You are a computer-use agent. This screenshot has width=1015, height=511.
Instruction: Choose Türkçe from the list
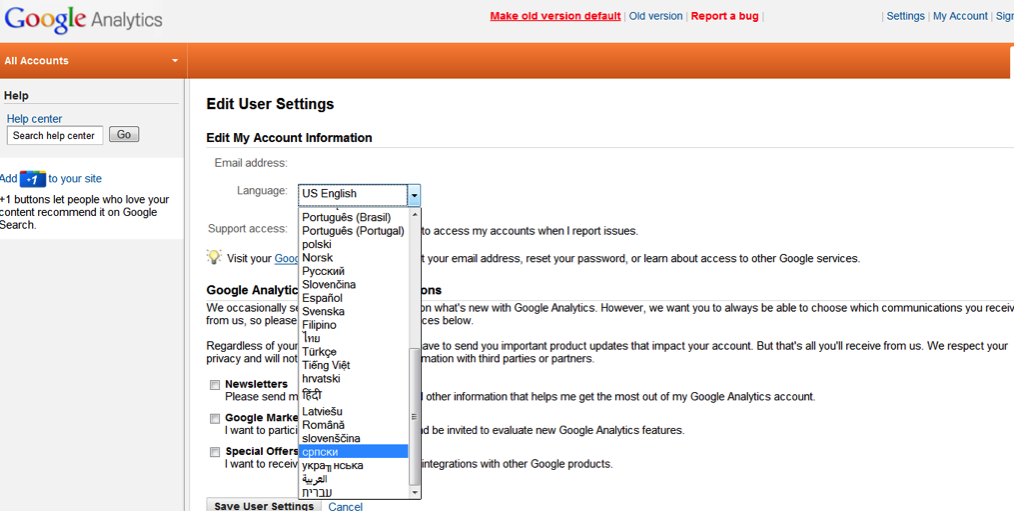click(353, 352)
